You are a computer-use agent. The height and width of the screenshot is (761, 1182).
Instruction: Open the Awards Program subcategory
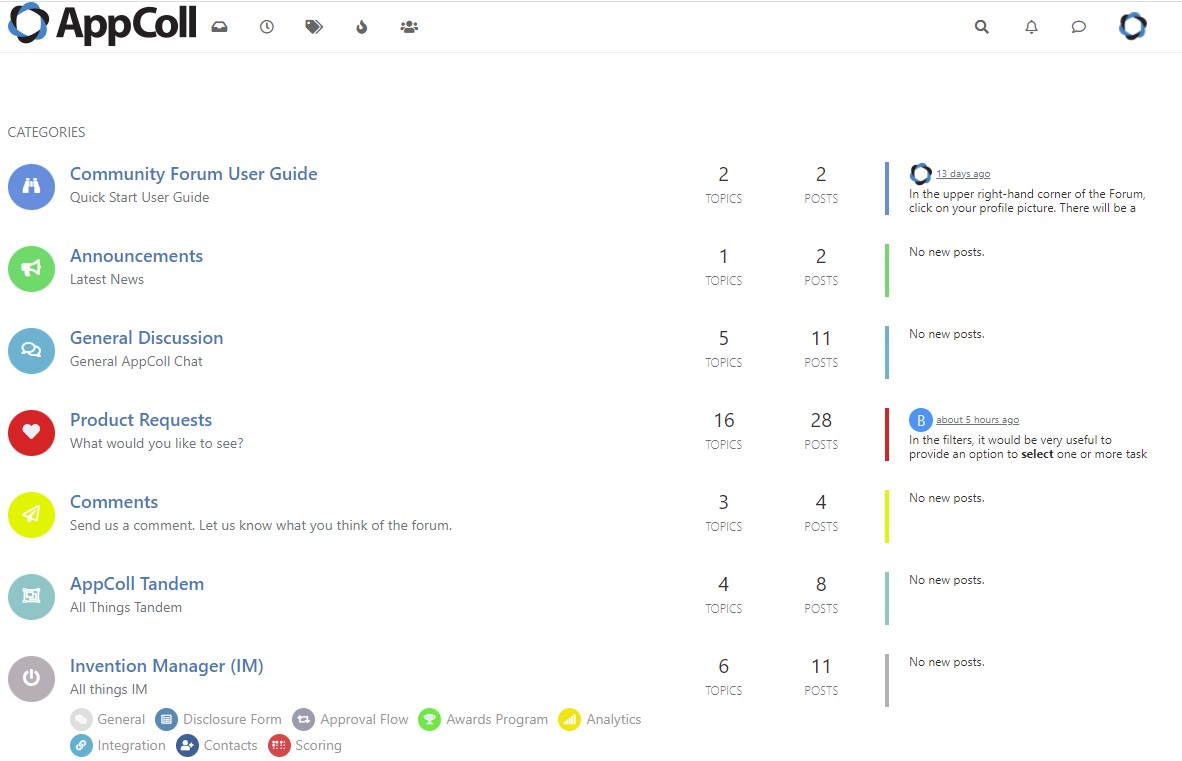tap(496, 719)
